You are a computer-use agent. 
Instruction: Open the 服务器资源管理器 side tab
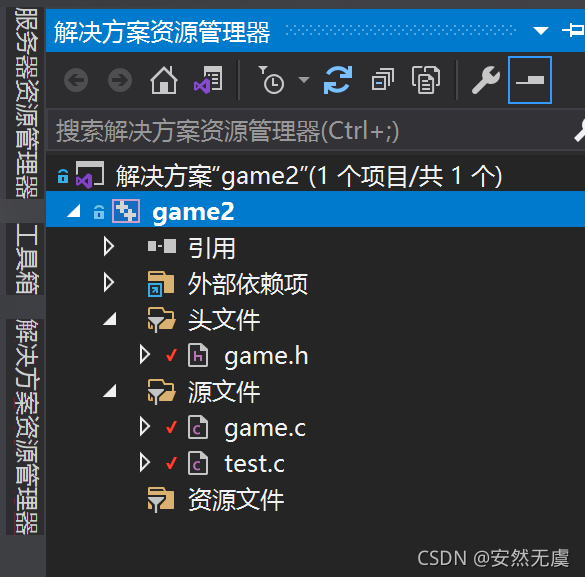[25, 103]
